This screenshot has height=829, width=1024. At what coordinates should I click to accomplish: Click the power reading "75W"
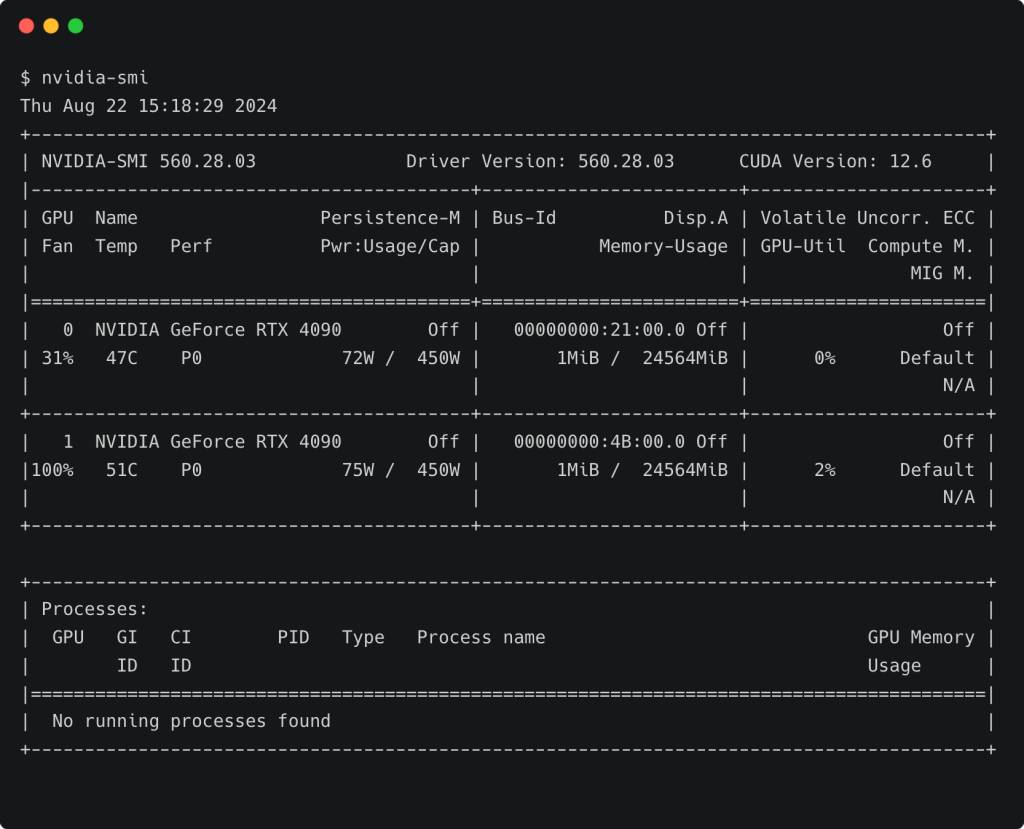tap(358, 470)
